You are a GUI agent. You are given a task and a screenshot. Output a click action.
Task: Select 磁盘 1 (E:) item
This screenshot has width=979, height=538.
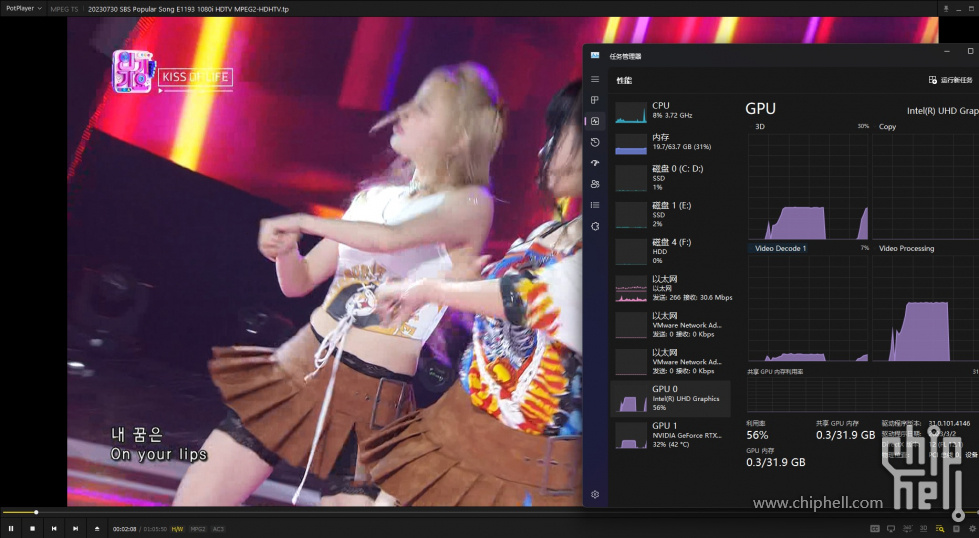671,215
